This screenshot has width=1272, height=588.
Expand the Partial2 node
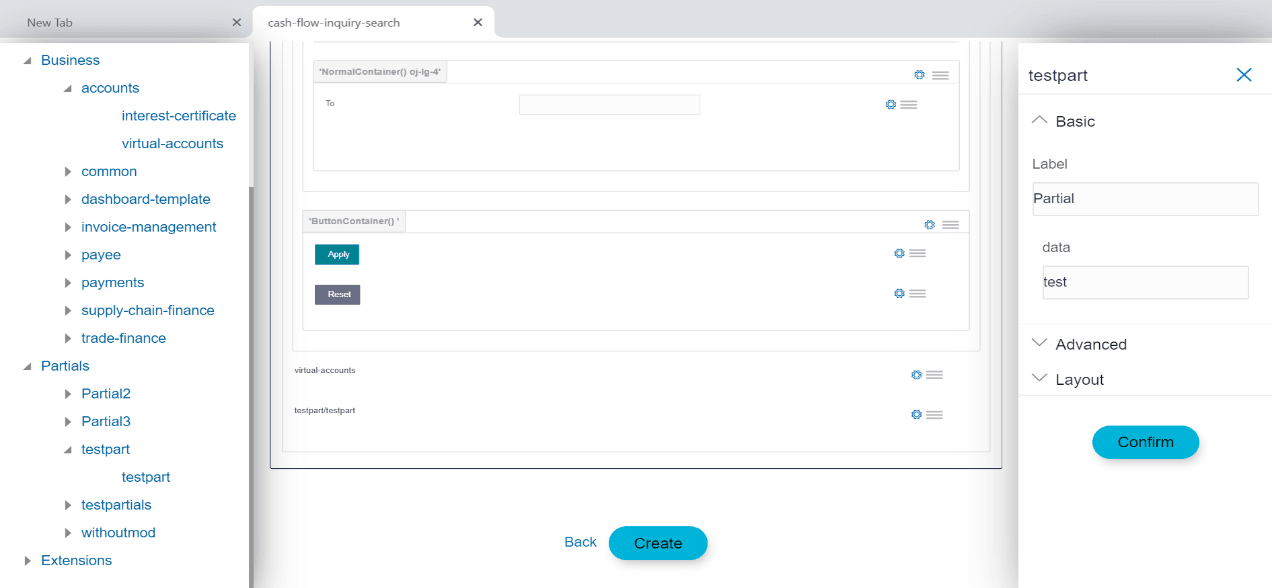pos(68,394)
